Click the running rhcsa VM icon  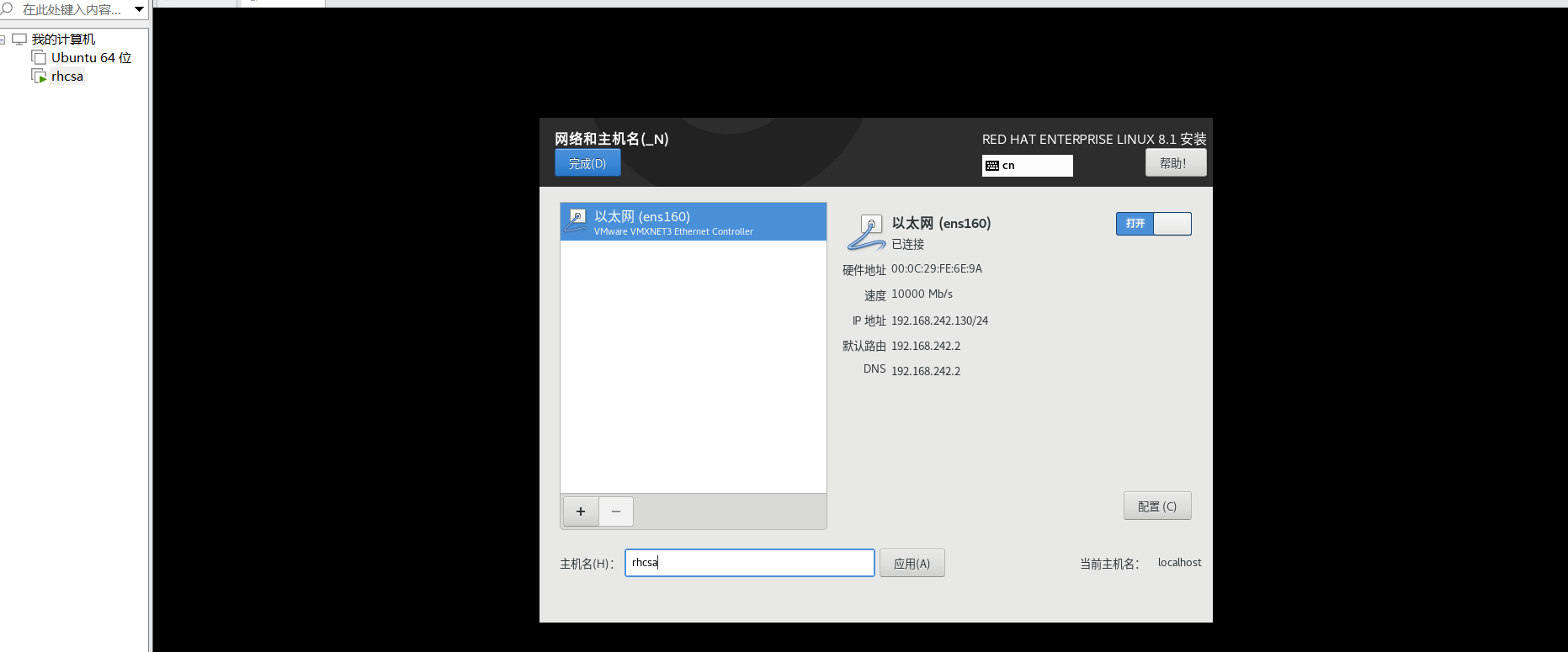[x=39, y=76]
